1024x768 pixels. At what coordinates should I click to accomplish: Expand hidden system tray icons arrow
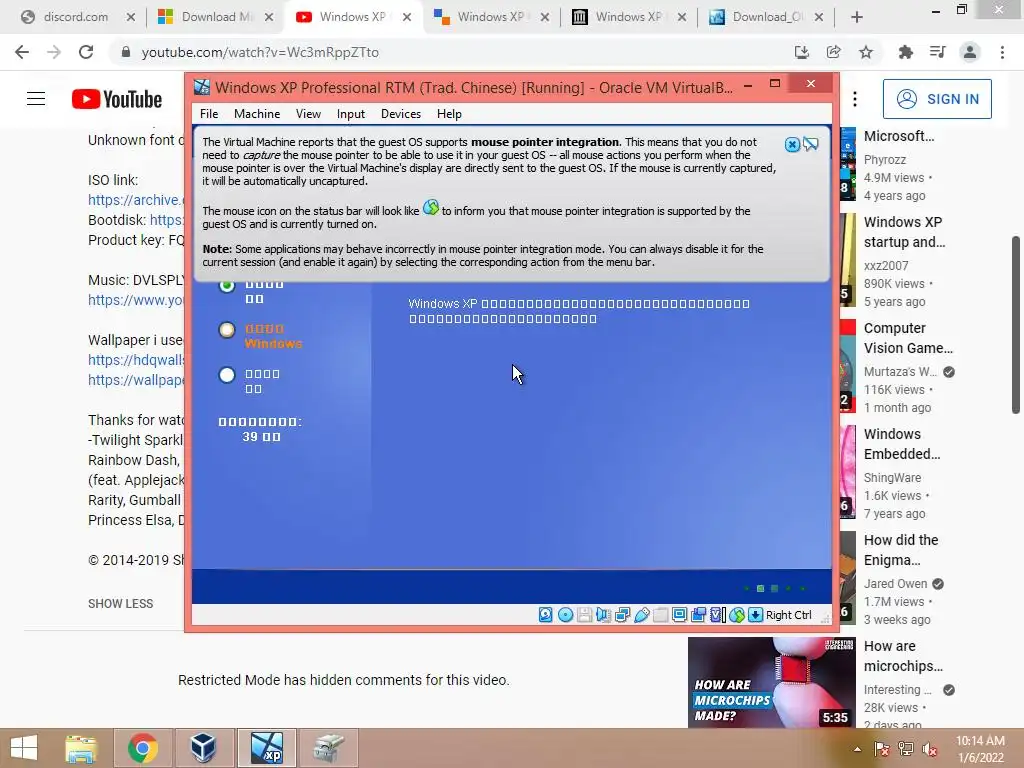coord(857,749)
